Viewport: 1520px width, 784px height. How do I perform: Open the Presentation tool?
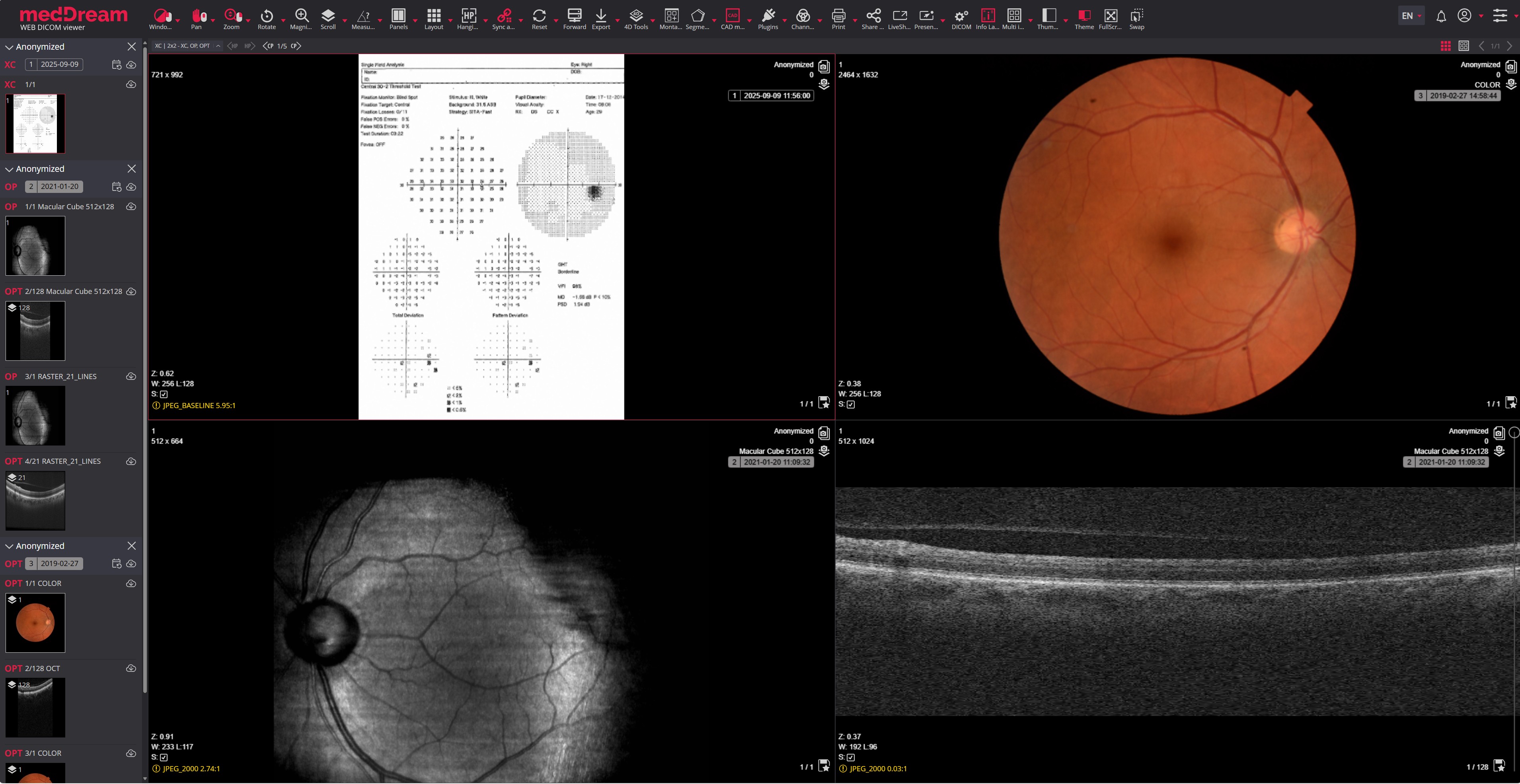tap(926, 19)
